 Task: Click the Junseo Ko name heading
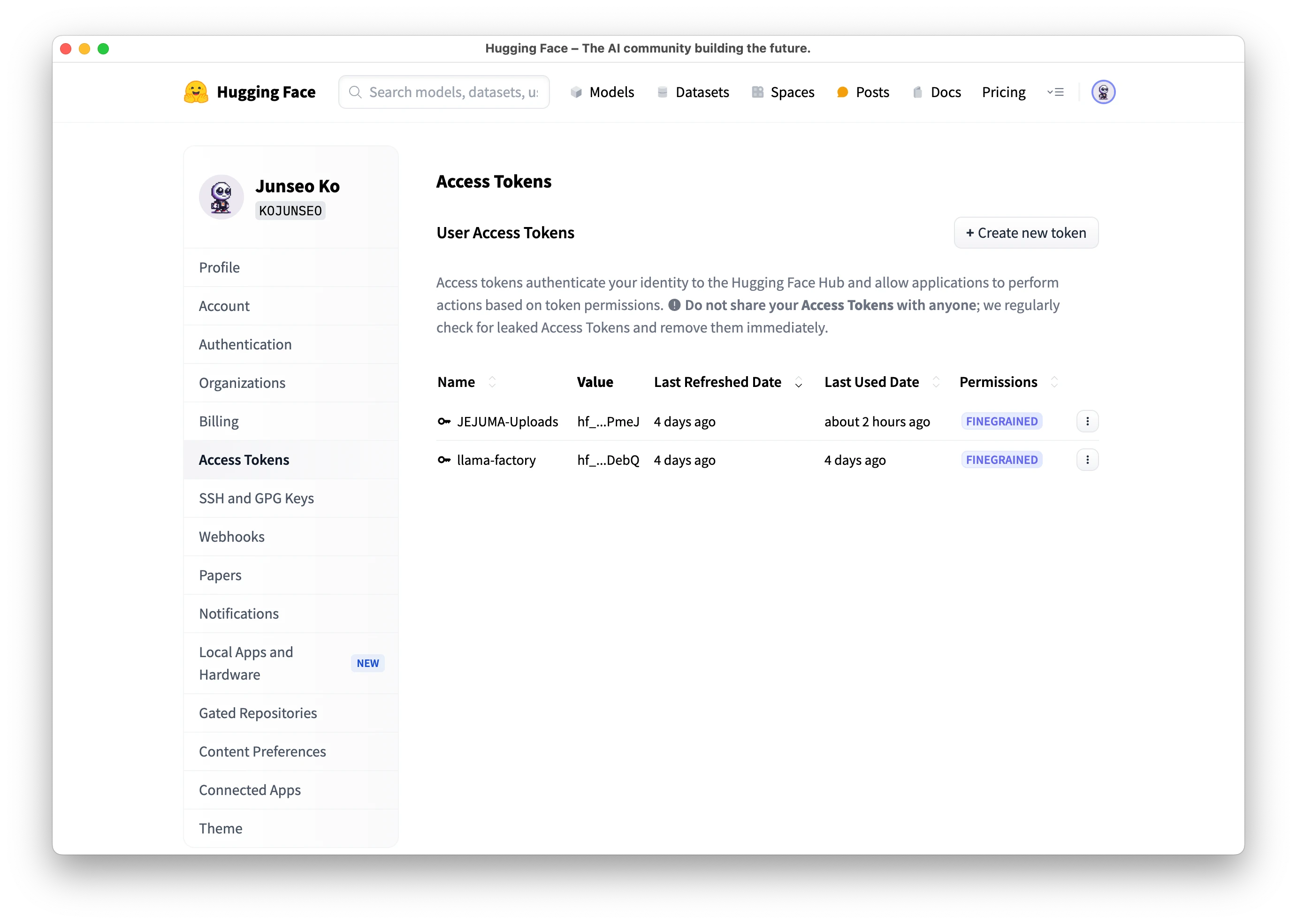coord(297,186)
